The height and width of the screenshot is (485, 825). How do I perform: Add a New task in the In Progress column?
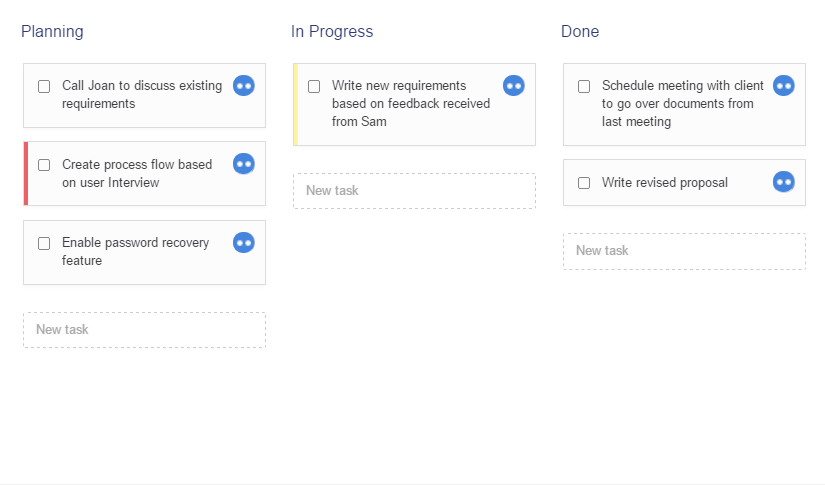click(414, 191)
